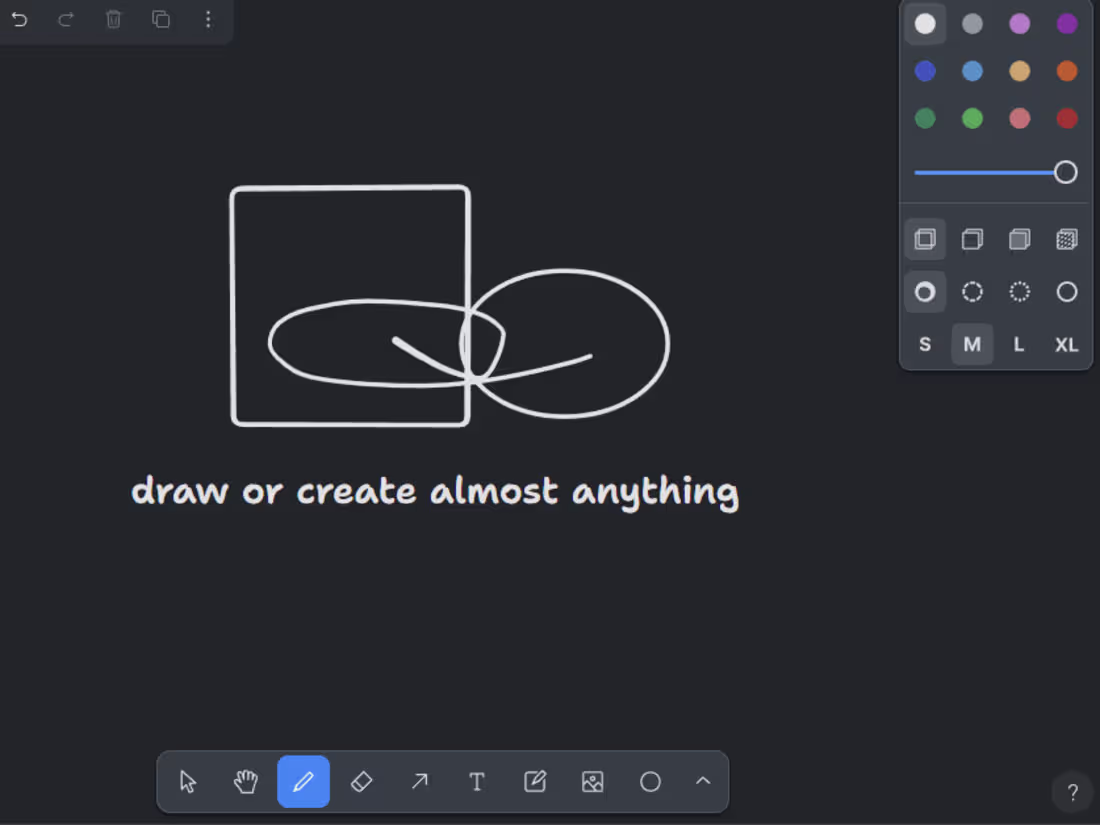Open the sticky note tool
This screenshot has height=825, width=1100.
point(535,782)
